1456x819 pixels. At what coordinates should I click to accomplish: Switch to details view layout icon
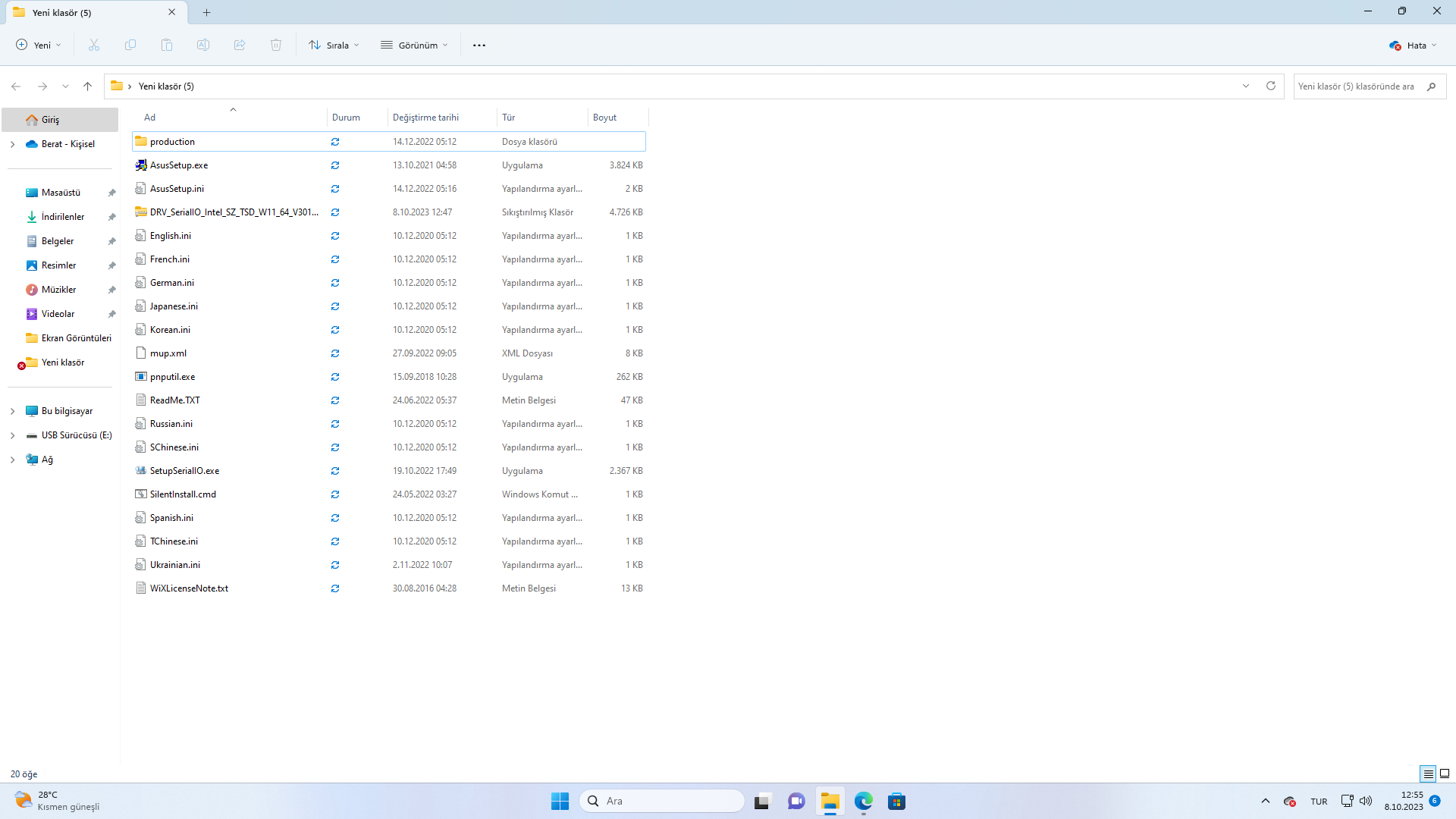pyautogui.click(x=1428, y=773)
